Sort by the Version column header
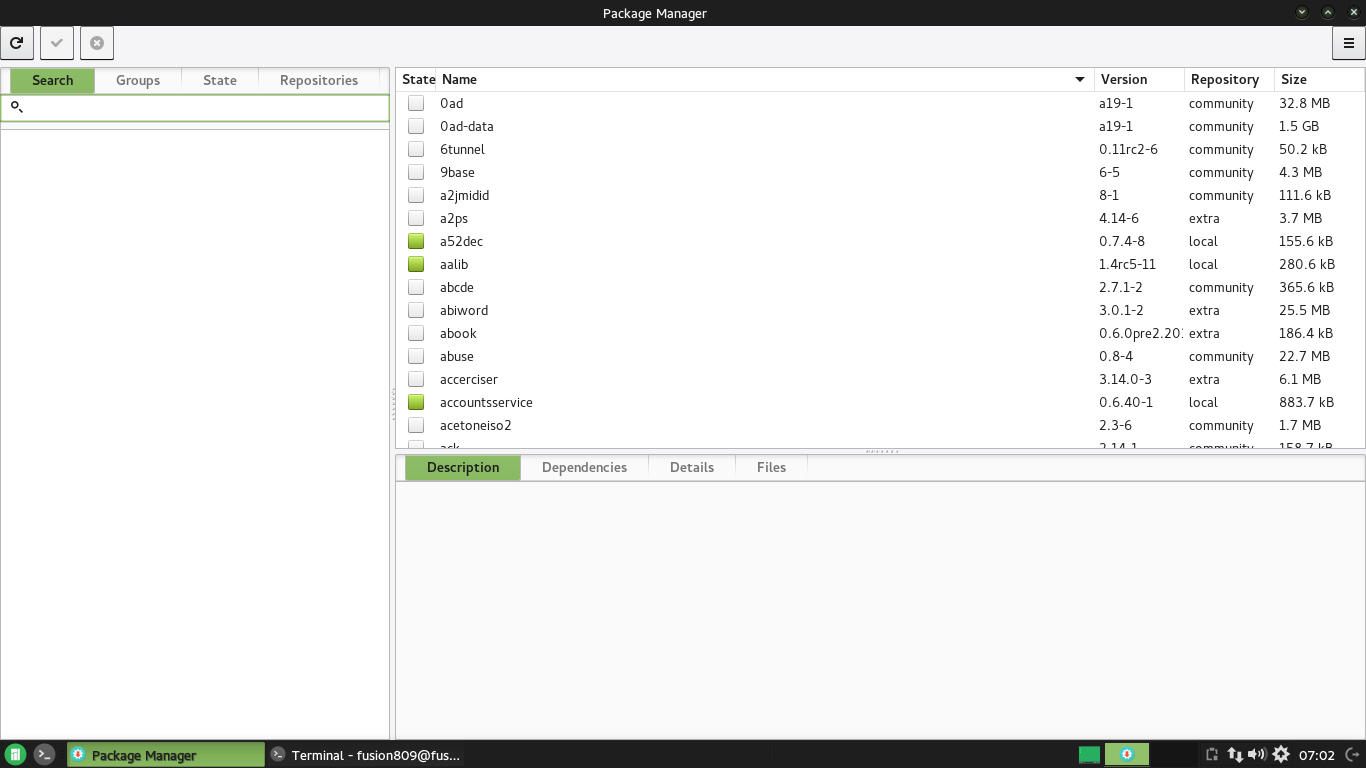The height and width of the screenshot is (768, 1366). coord(1139,79)
